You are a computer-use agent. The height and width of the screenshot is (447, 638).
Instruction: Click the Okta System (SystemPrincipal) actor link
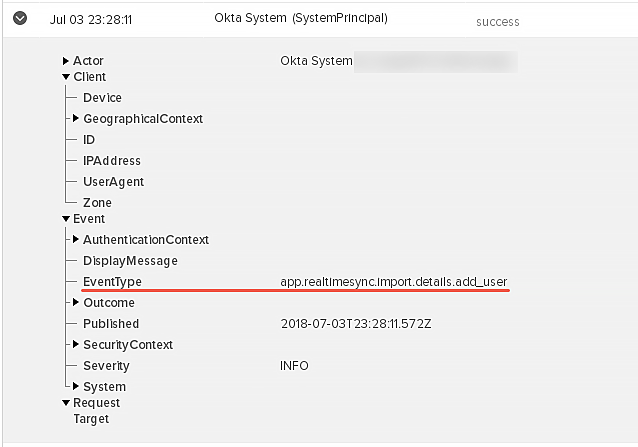click(x=301, y=18)
